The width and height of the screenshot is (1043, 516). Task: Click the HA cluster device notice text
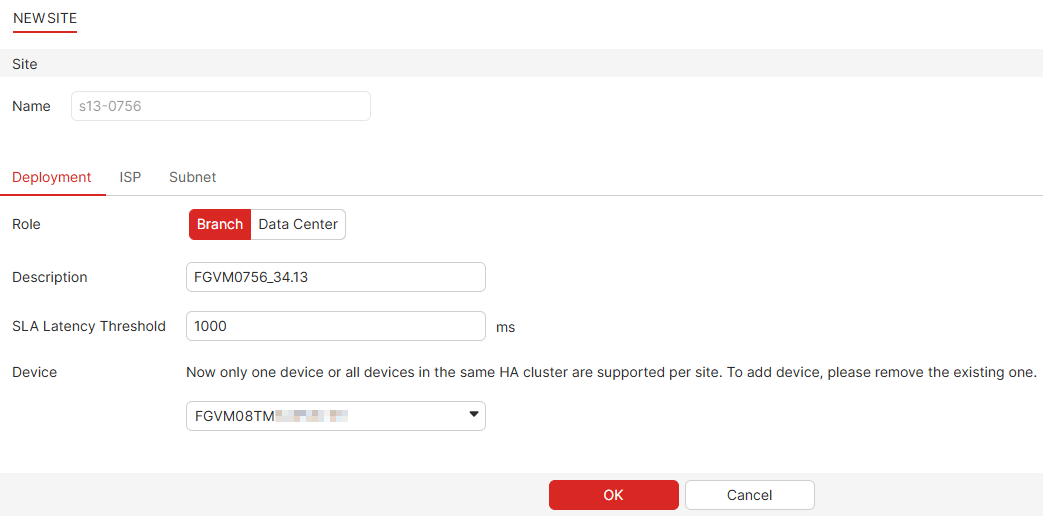point(611,372)
